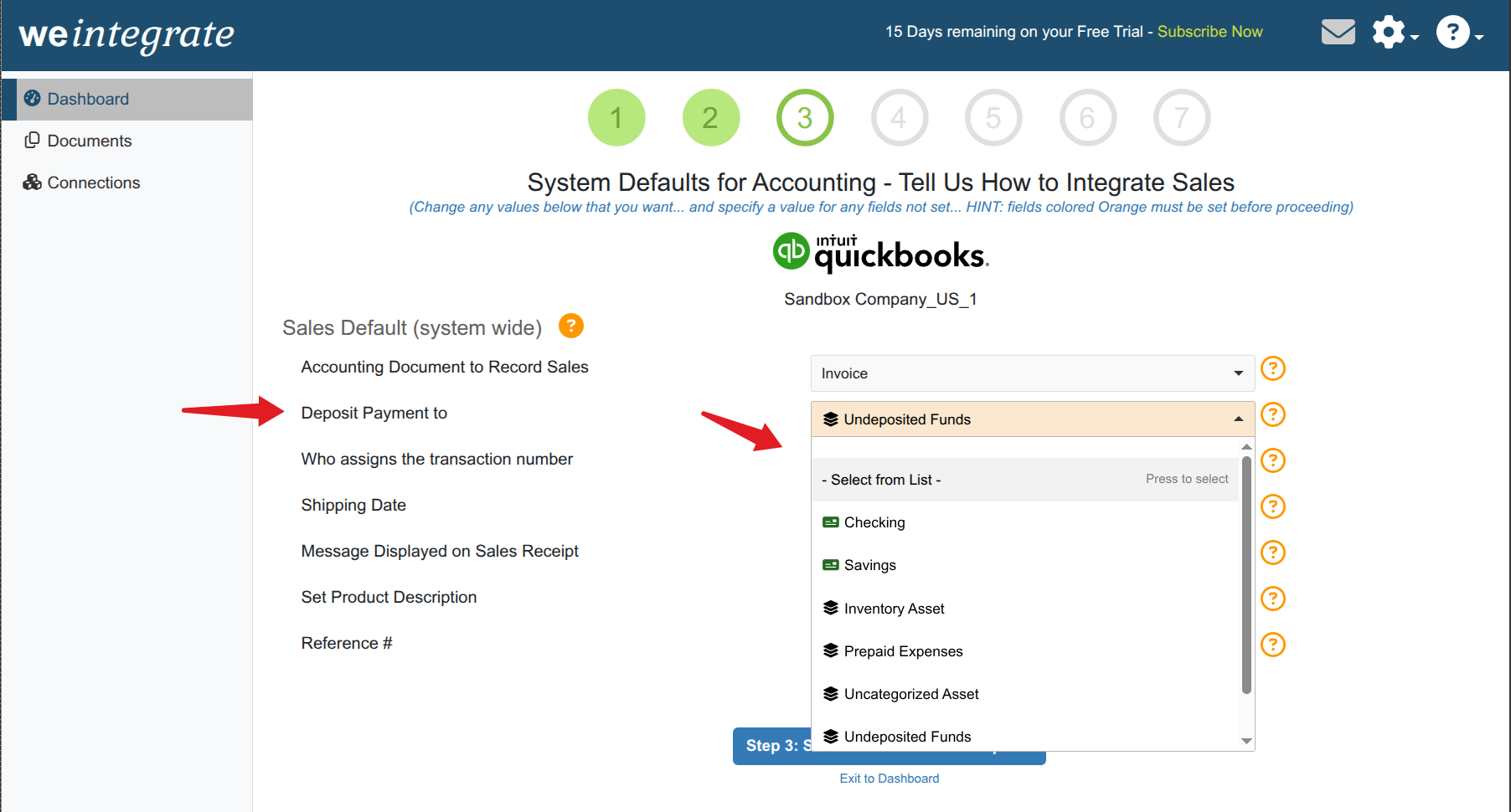Click the weintegrate logo
This screenshot has width=1511, height=812.
pos(126,34)
